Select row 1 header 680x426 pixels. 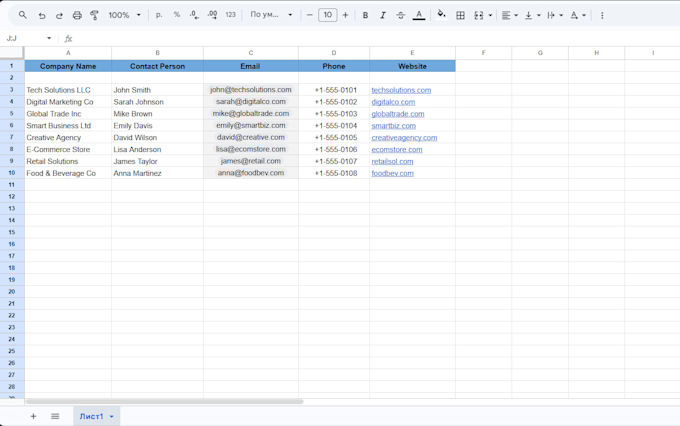click(x=12, y=66)
